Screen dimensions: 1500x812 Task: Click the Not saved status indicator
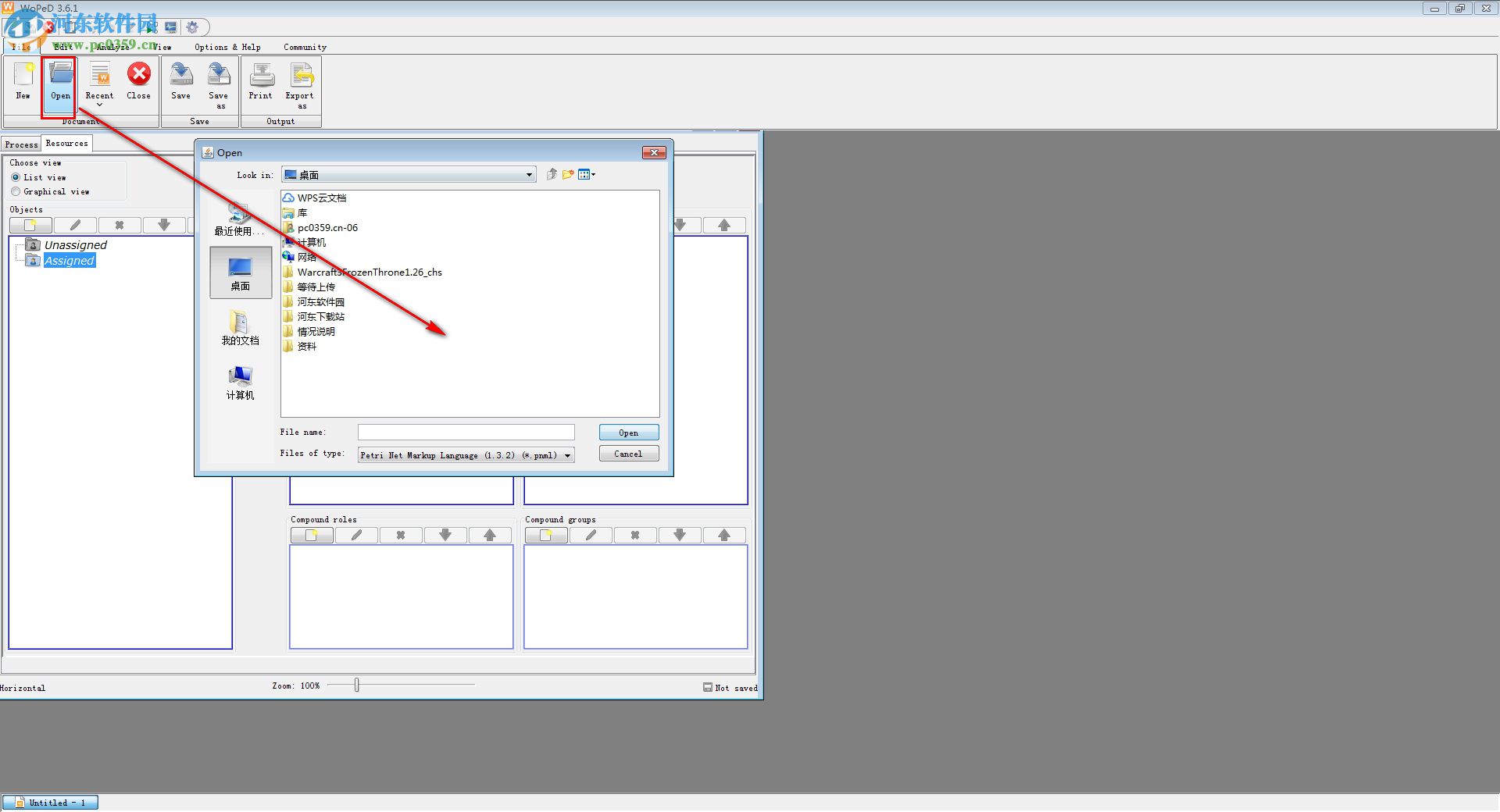click(730, 688)
